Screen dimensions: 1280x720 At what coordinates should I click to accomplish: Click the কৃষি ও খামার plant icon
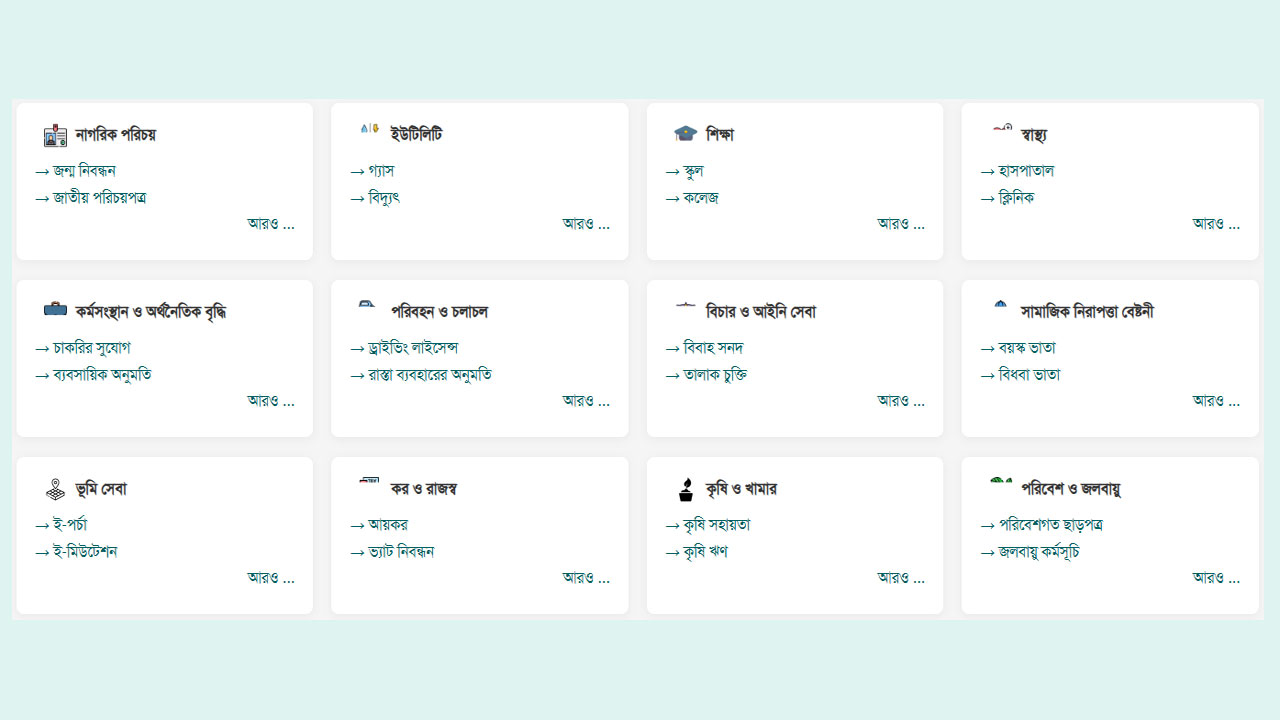(685, 489)
